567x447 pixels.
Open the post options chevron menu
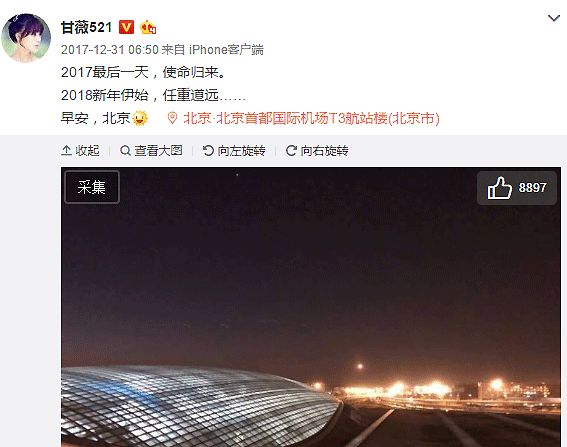tap(554, 17)
